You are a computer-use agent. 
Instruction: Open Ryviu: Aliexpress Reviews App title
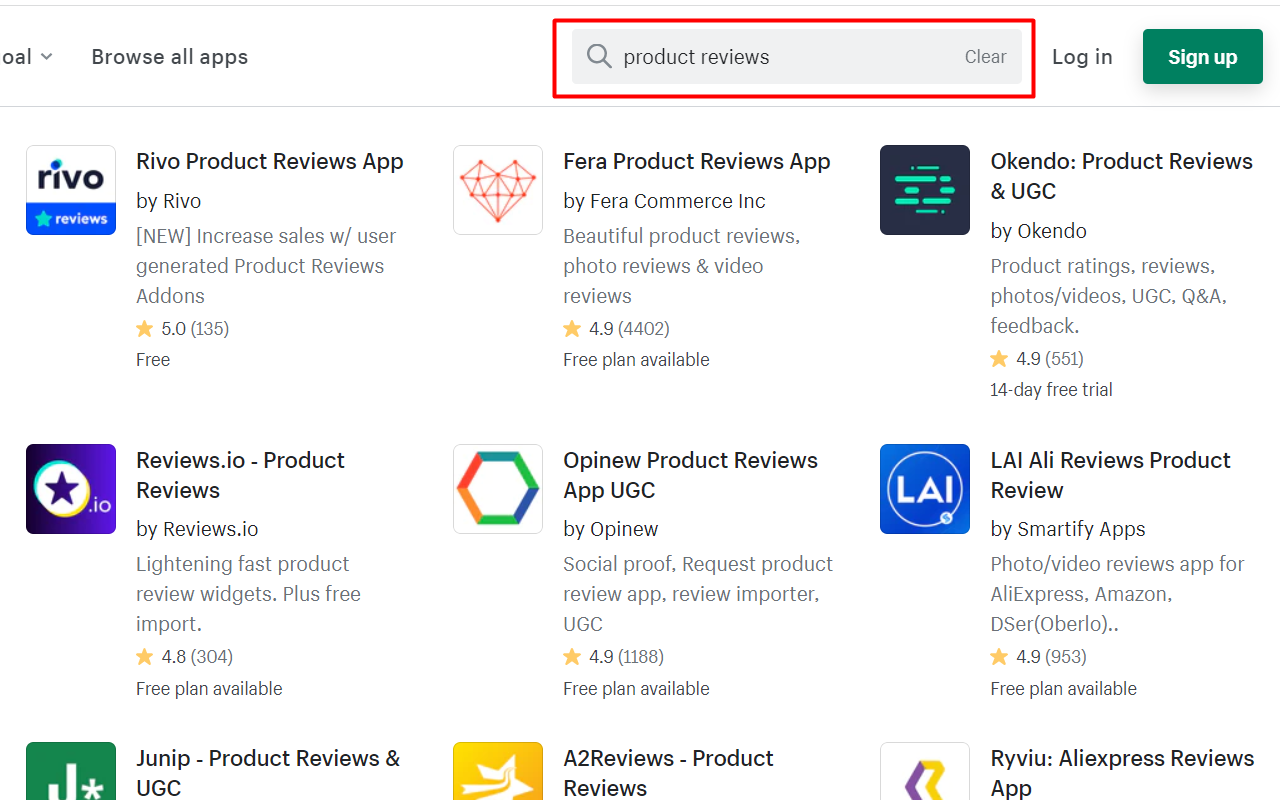[x=1122, y=772]
